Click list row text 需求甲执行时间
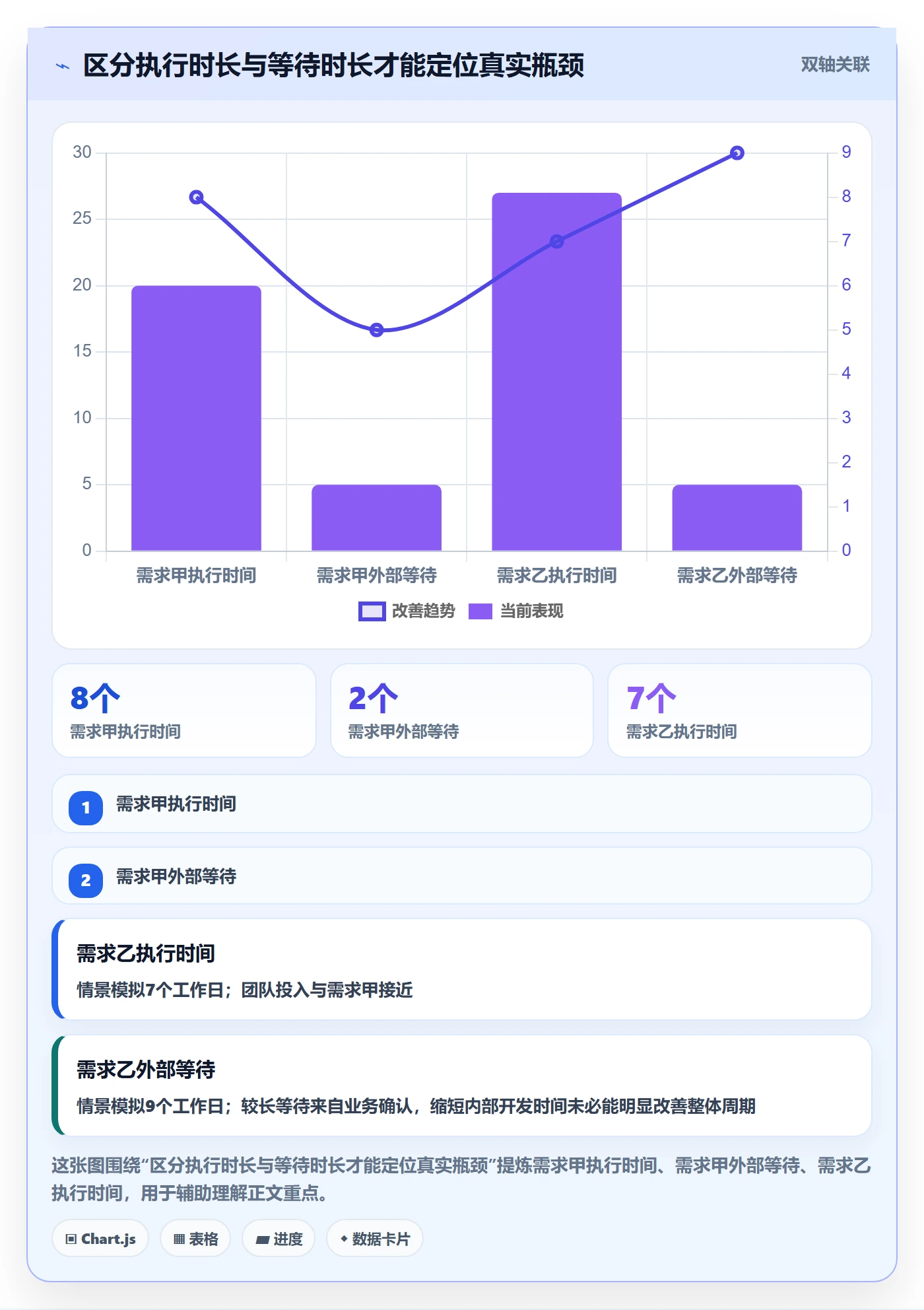The image size is (924, 1310). (x=176, y=804)
